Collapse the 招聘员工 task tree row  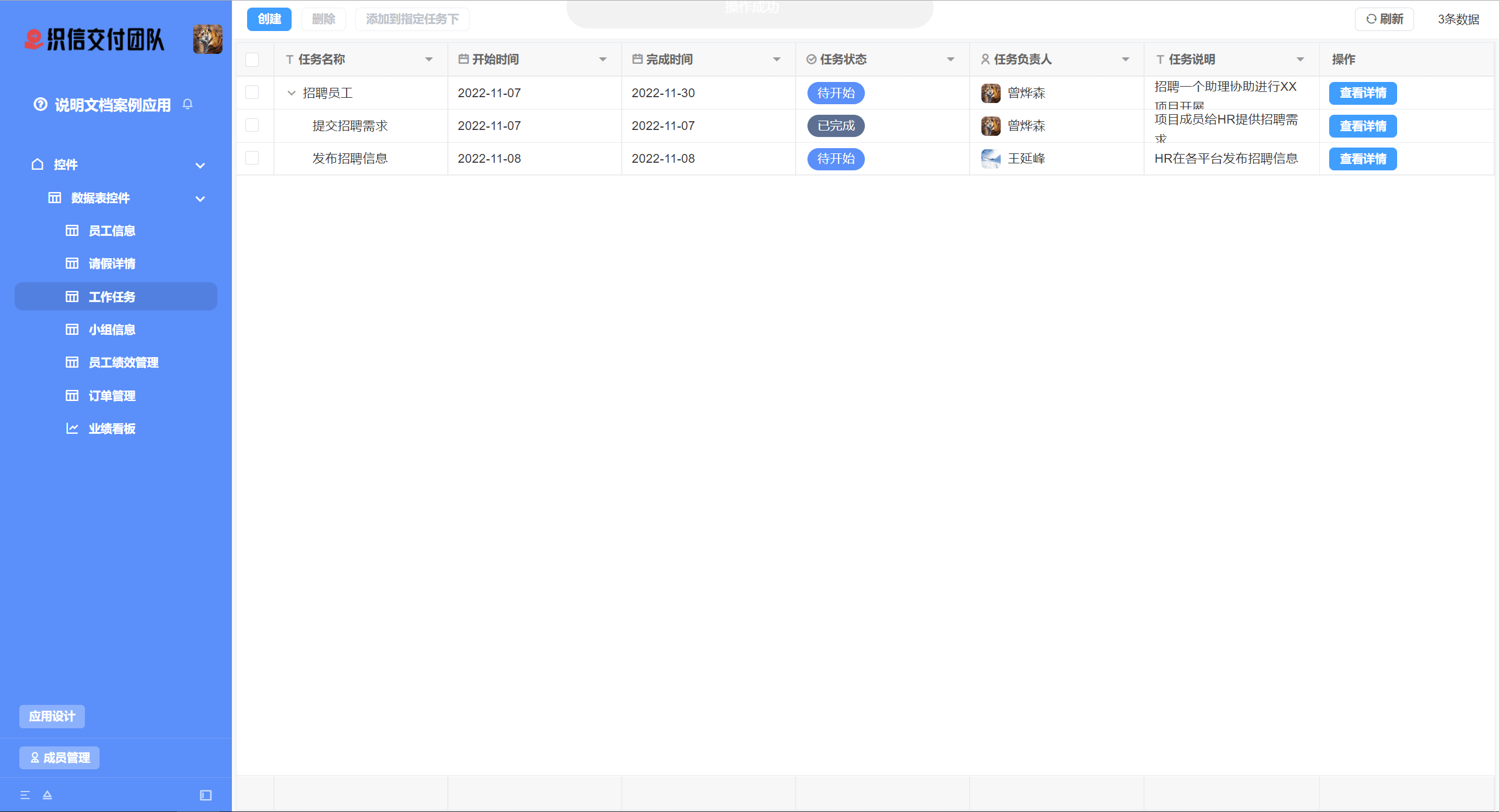point(292,93)
